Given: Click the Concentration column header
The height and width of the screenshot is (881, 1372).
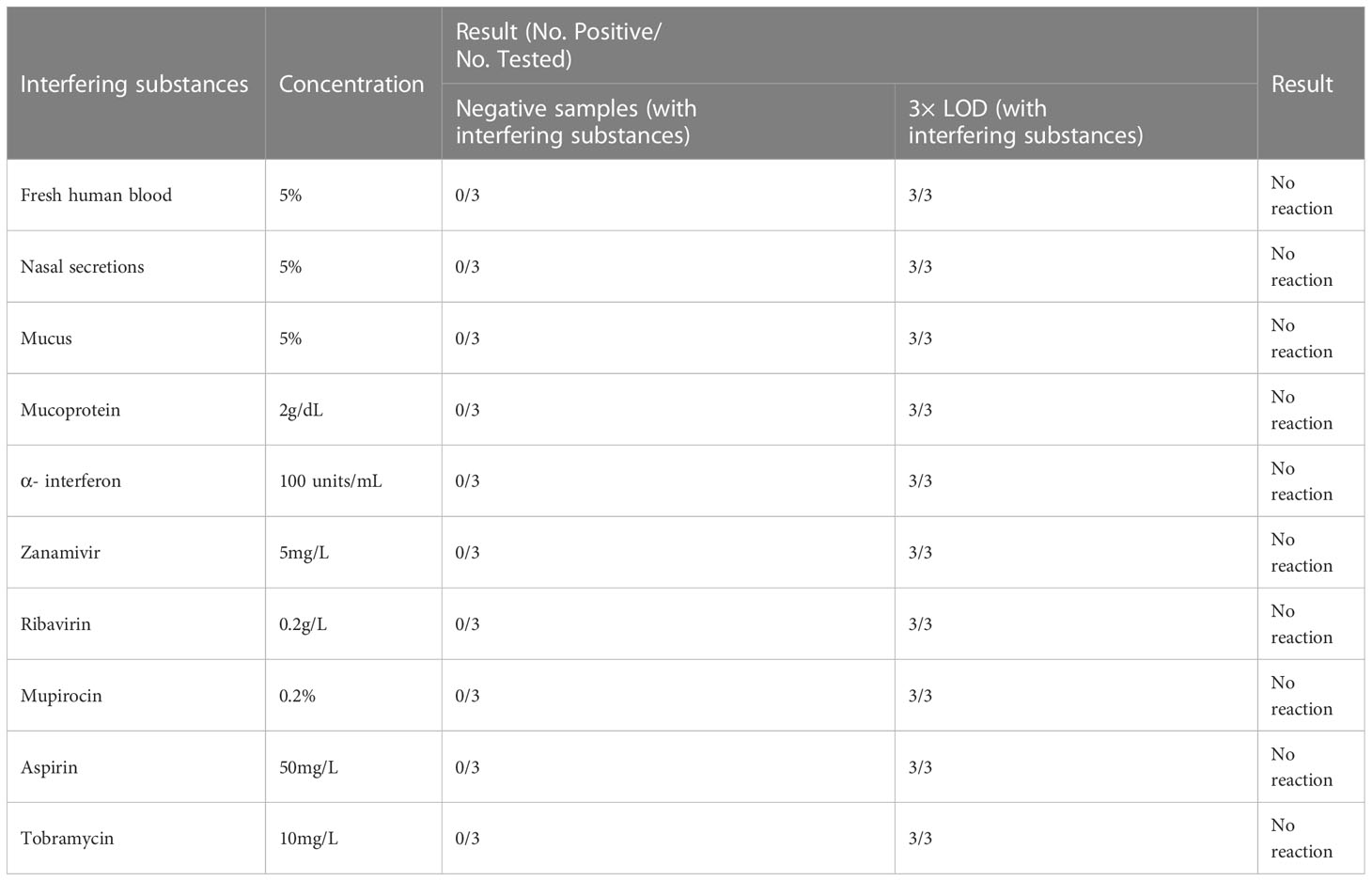Looking at the screenshot, I should (x=353, y=84).
